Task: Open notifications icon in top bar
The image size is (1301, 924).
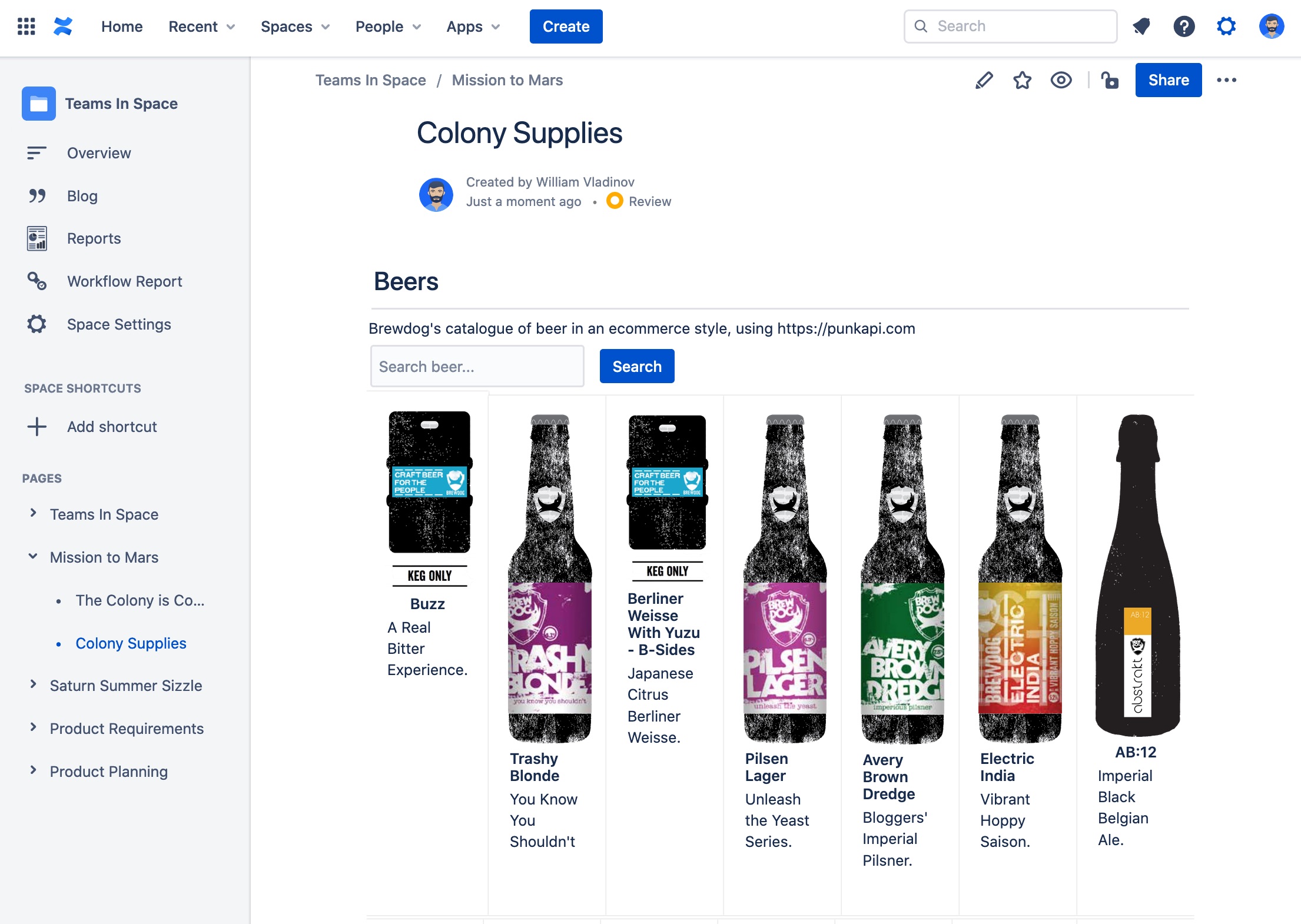Action: tap(1141, 26)
